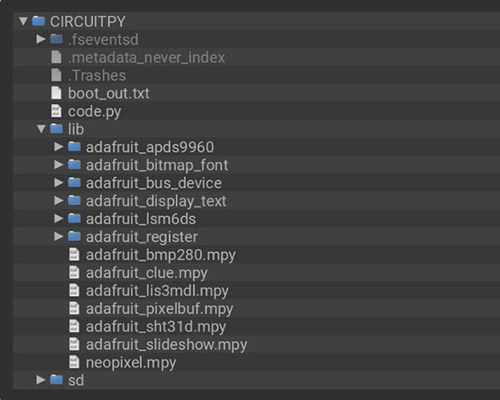
Task: Select the .Trashes entry
Action: (97, 76)
